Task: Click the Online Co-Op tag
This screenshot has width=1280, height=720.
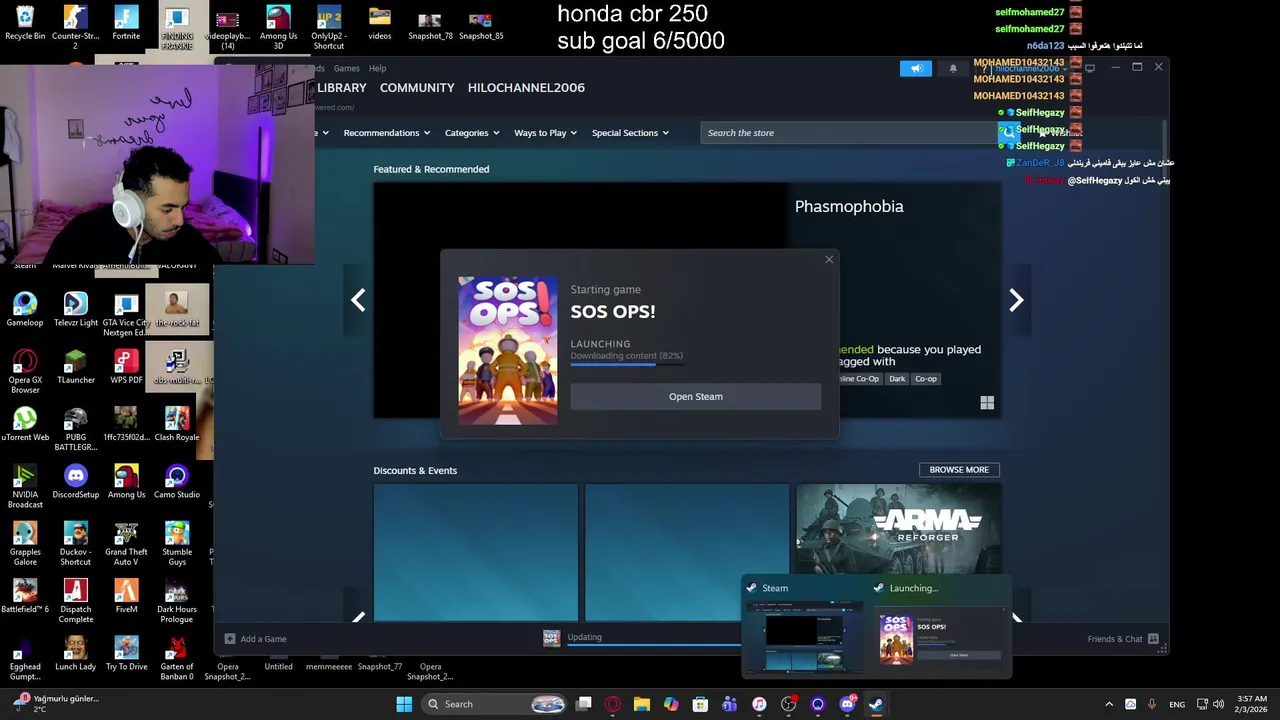Action: pos(858,379)
